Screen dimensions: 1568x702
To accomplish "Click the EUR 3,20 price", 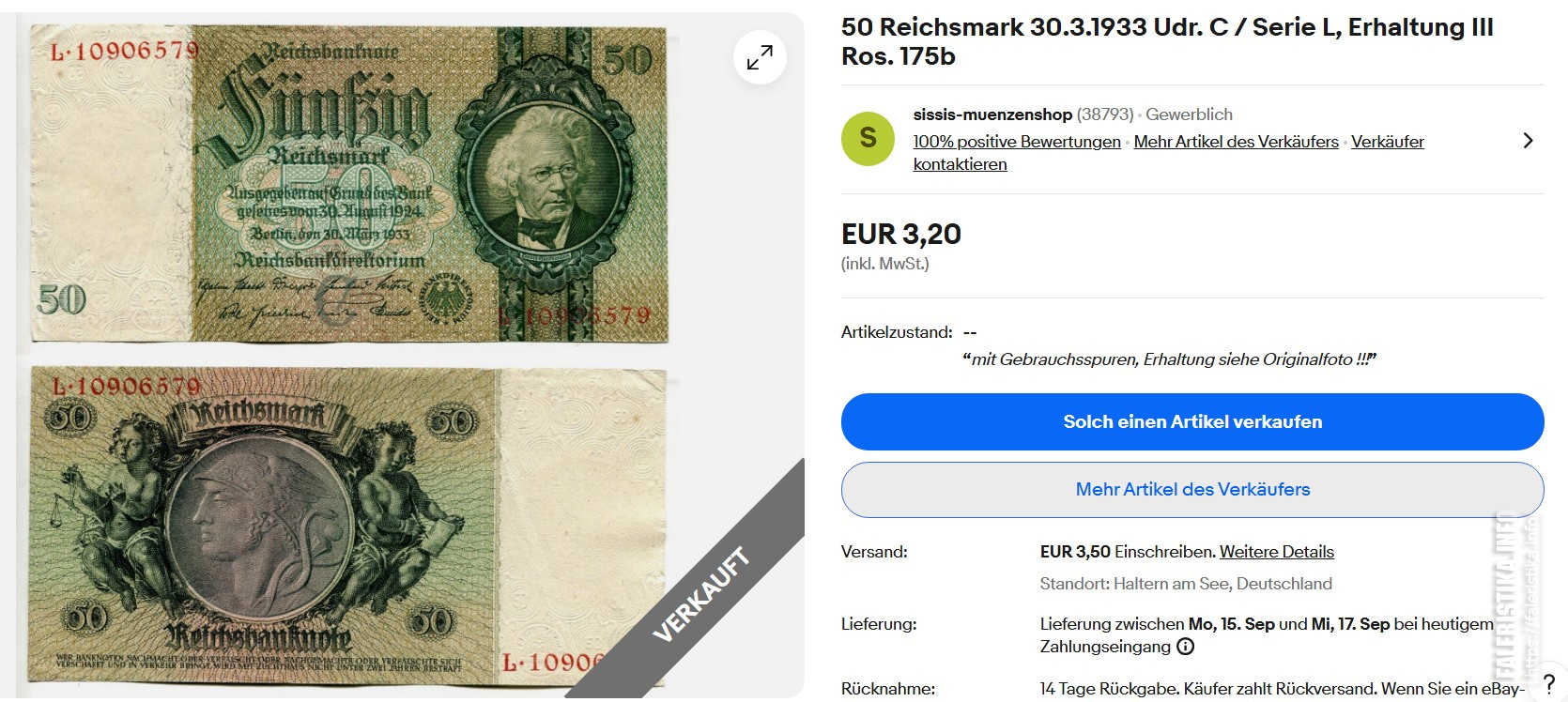I will click(901, 234).
